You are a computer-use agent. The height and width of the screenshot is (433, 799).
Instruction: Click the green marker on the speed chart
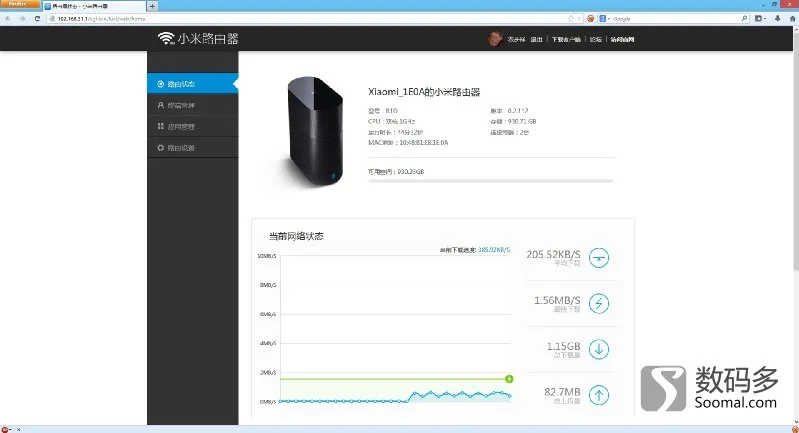(509, 378)
